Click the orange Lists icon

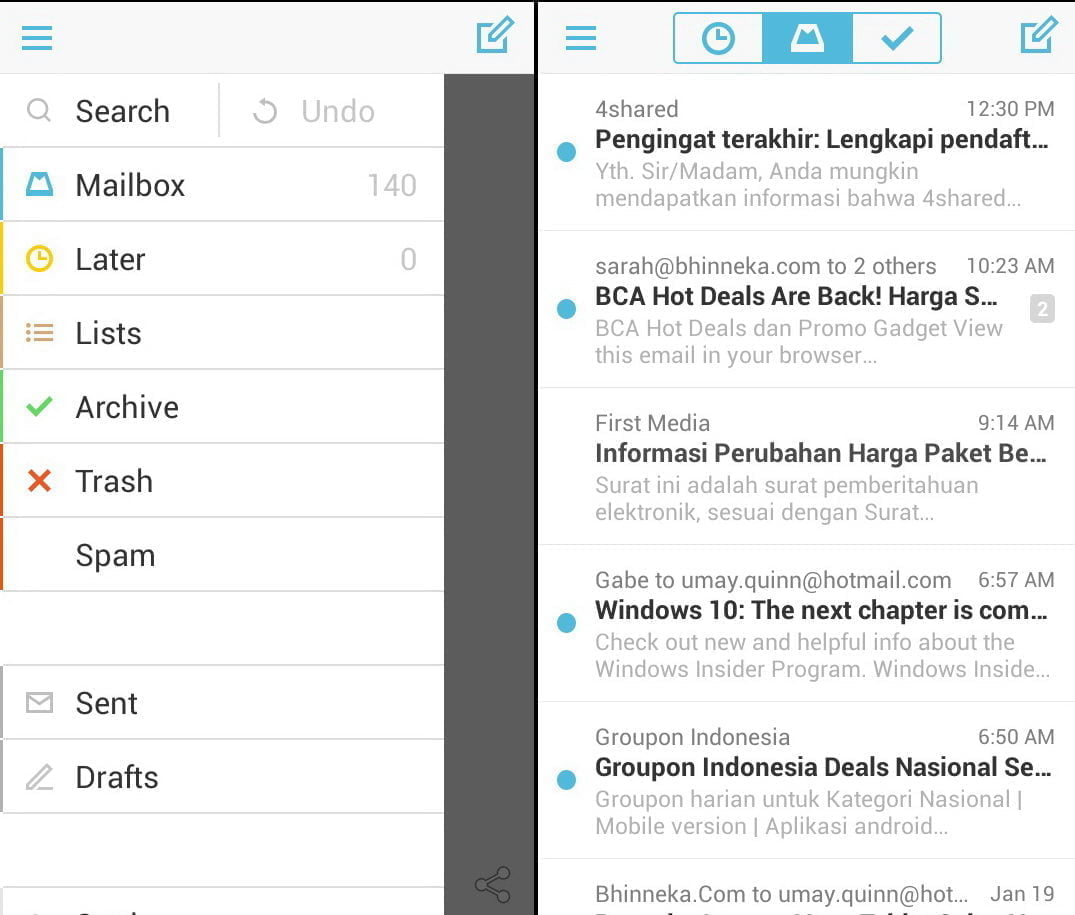coord(39,333)
